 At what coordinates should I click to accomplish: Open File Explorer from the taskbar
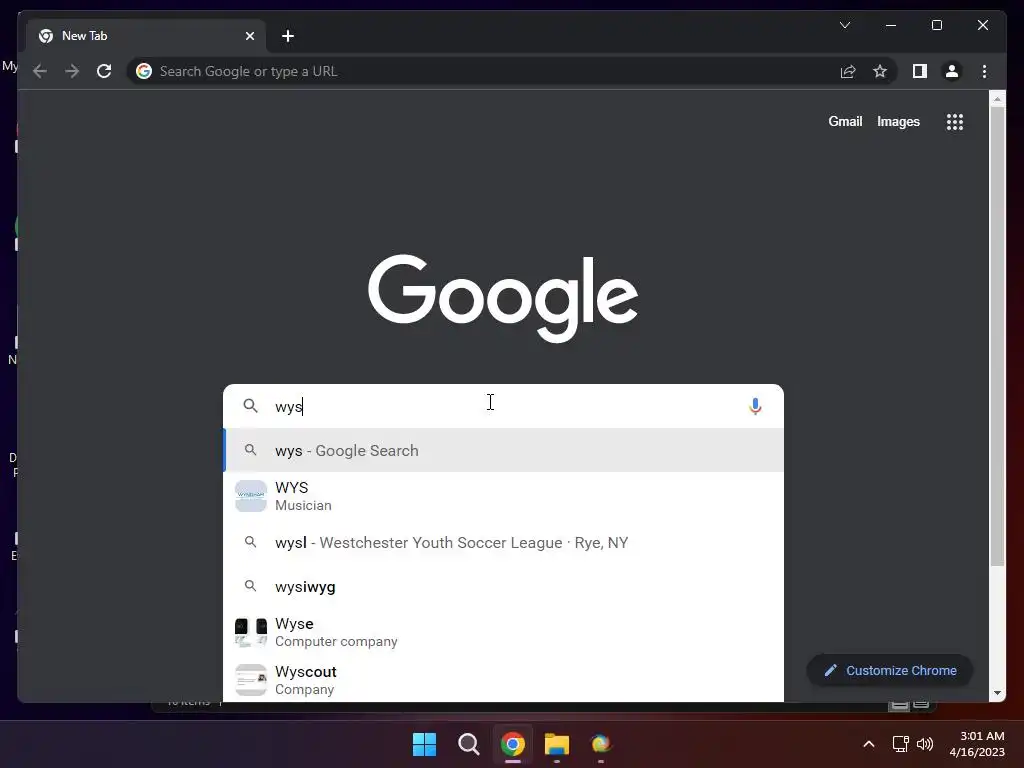coord(557,744)
